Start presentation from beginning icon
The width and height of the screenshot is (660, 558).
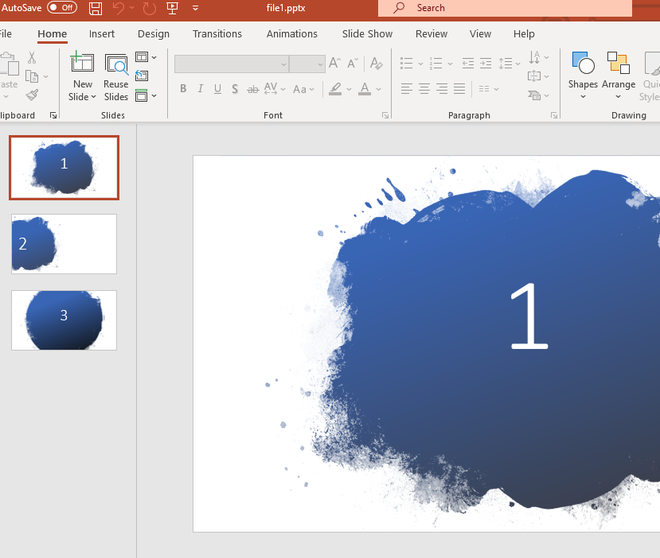tap(172, 8)
